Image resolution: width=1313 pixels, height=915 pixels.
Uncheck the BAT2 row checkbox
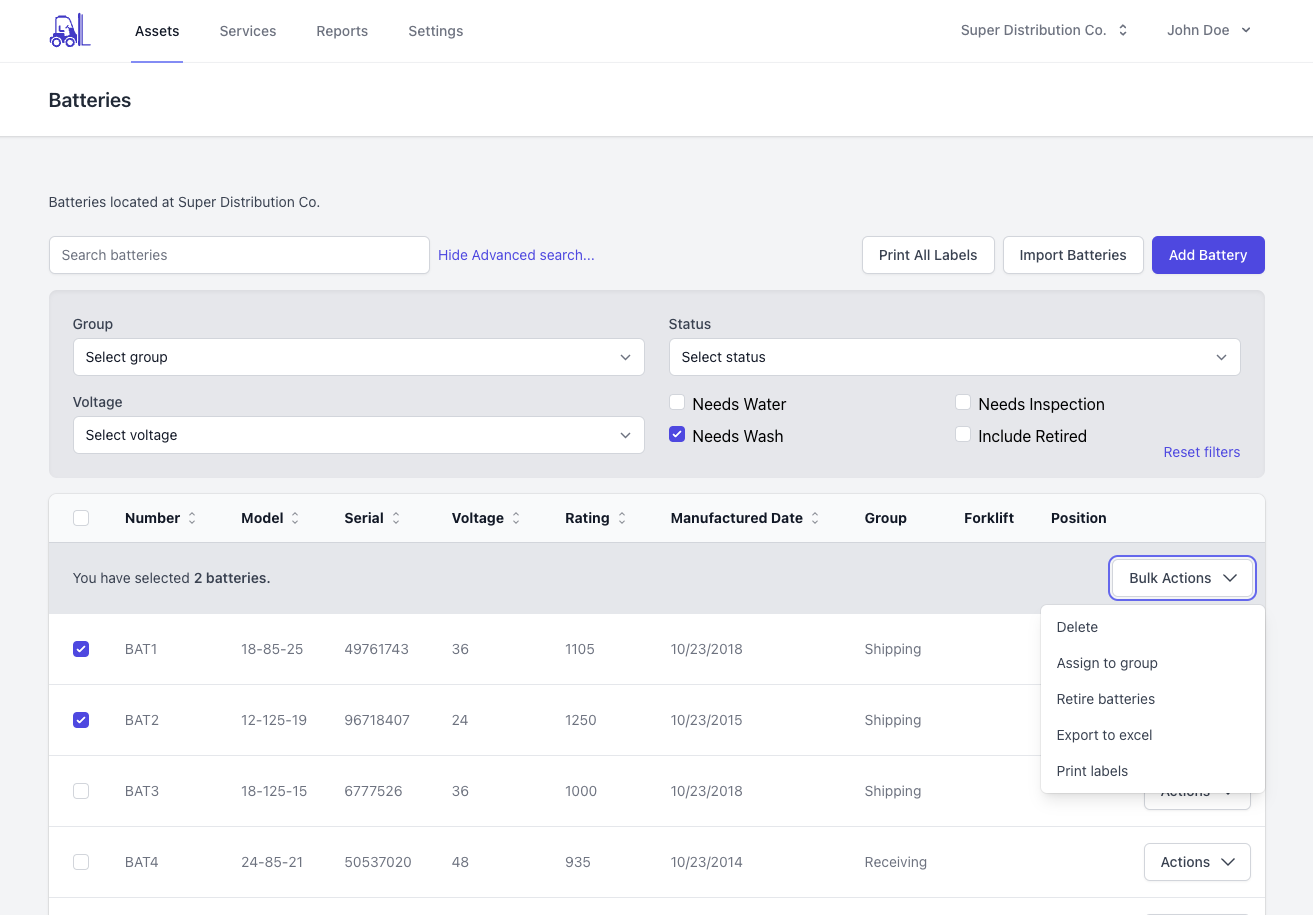click(81, 720)
